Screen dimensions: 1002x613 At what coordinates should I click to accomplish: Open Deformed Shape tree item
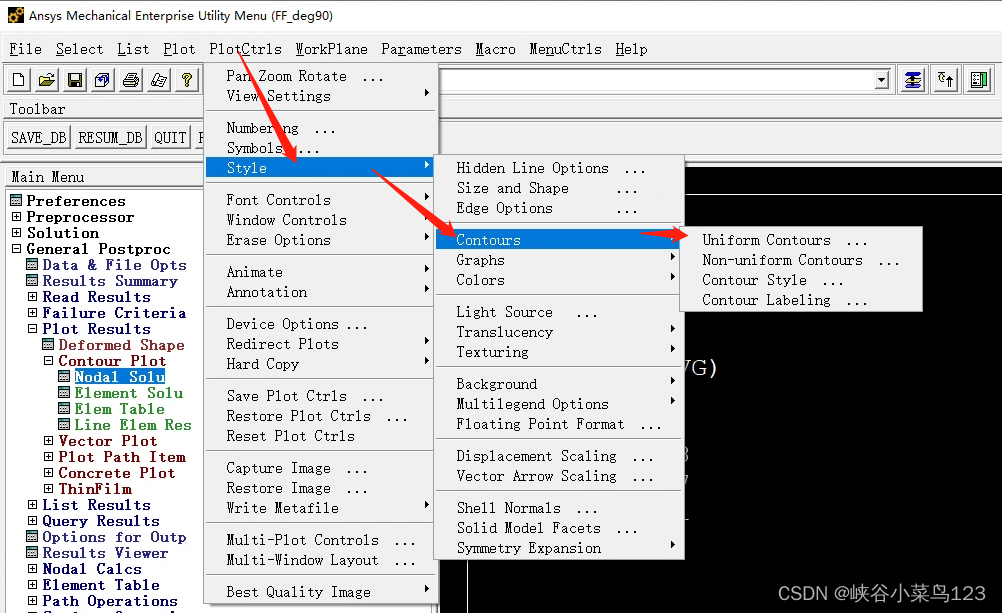tap(121, 345)
